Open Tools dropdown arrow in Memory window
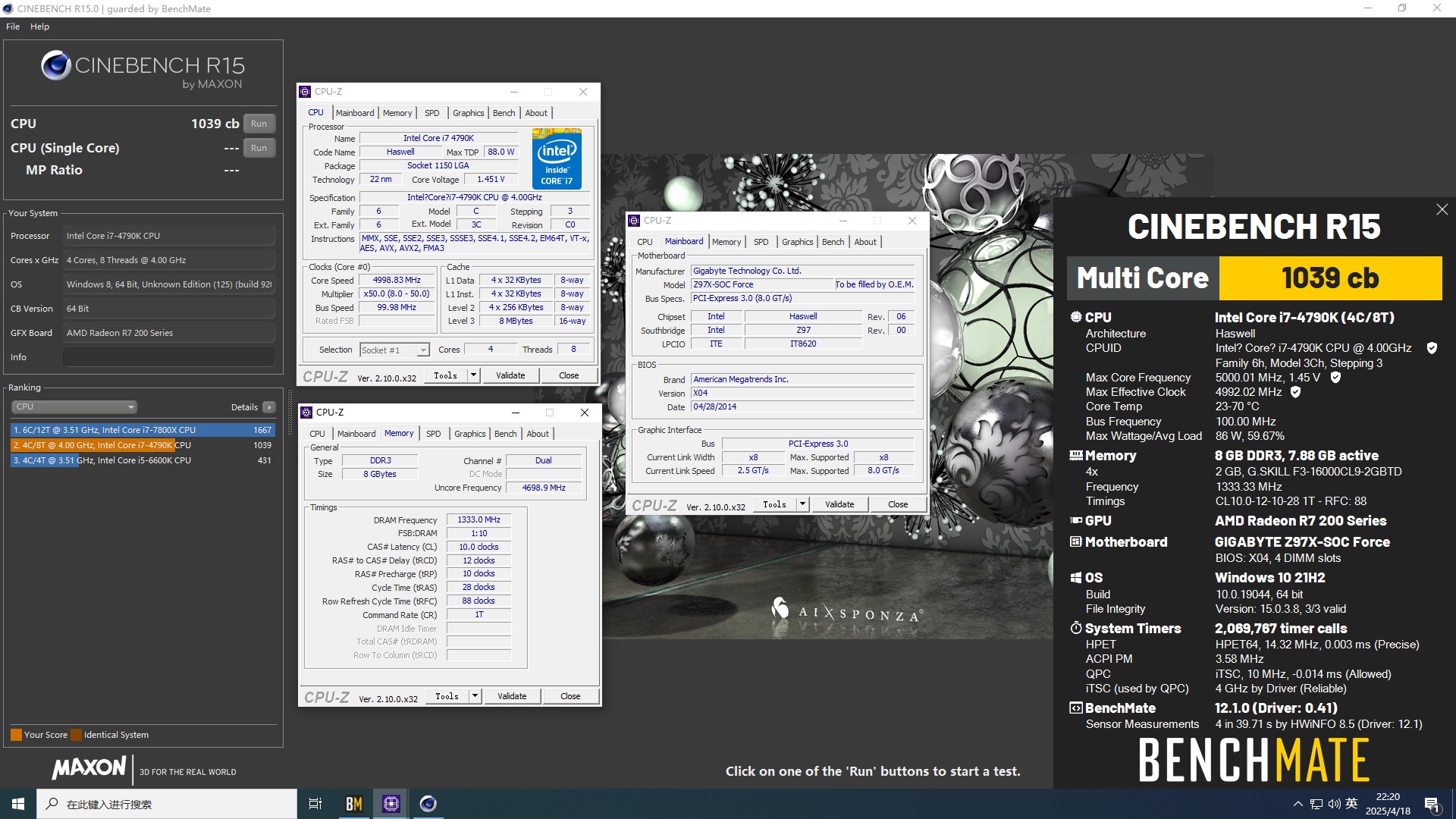 (475, 696)
